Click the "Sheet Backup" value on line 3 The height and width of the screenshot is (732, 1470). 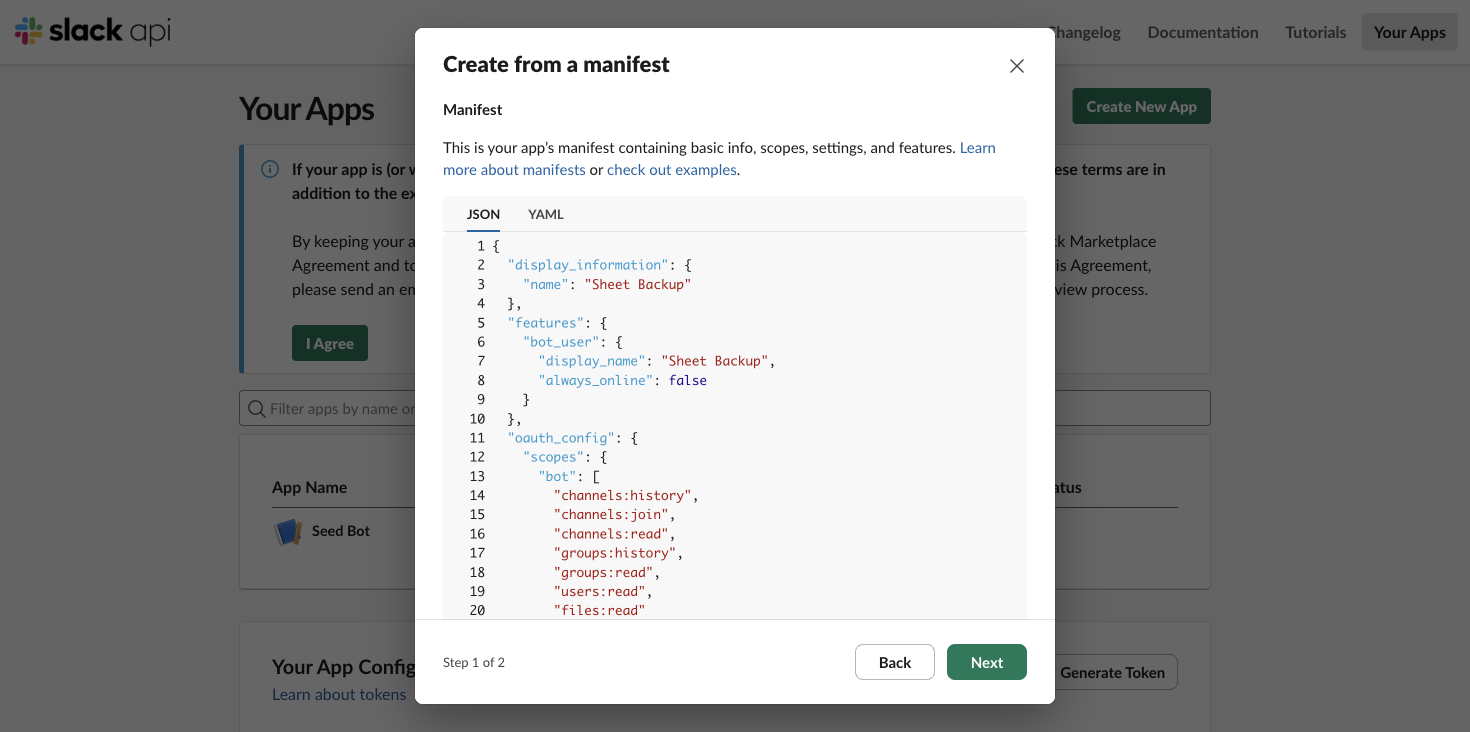click(638, 284)
